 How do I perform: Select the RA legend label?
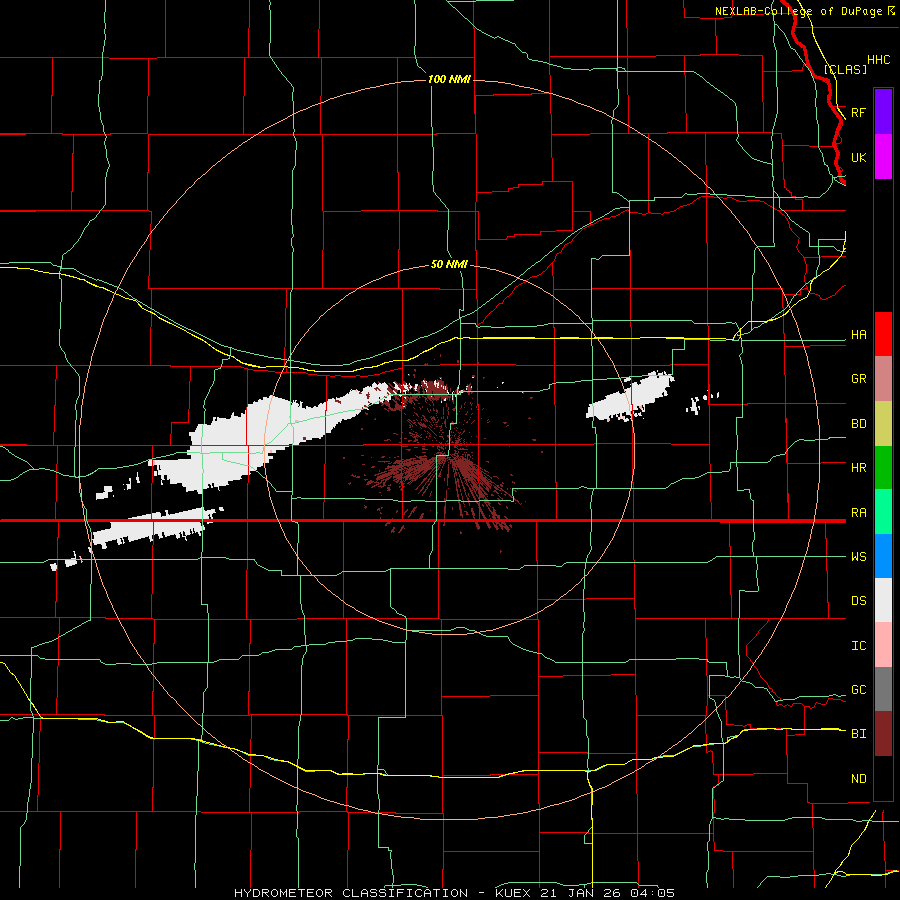tap(858, 513)
